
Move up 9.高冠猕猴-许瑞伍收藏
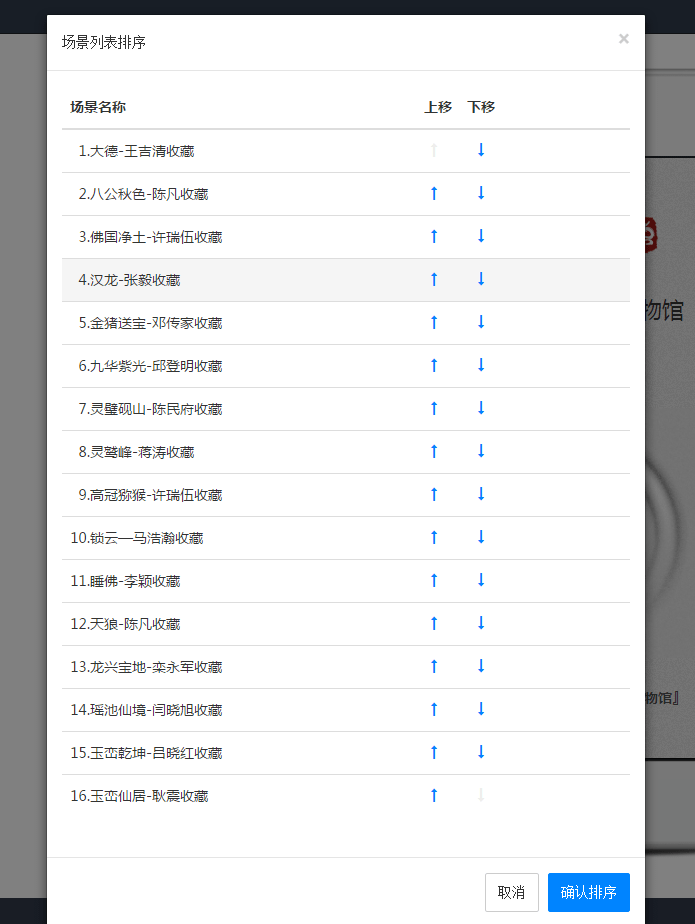[x=434, y=494]
